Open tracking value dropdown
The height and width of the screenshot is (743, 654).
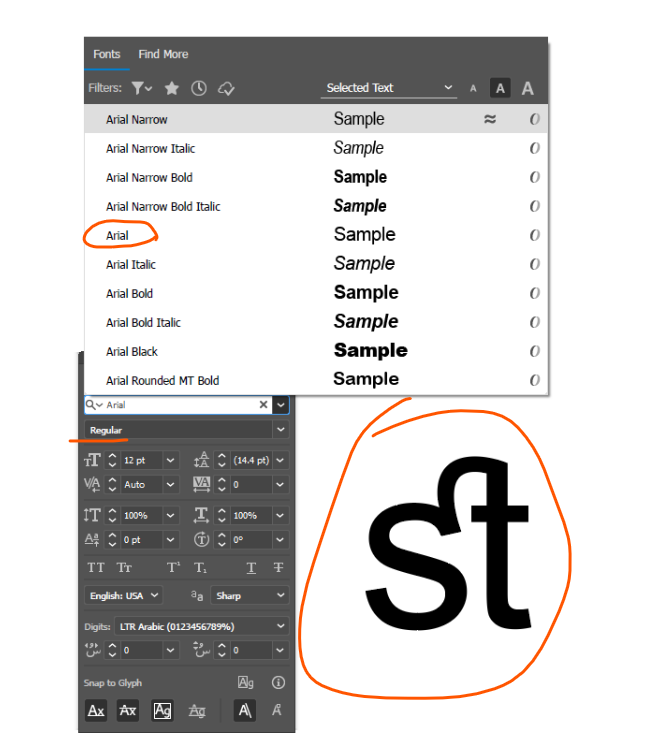click(280, 484)
